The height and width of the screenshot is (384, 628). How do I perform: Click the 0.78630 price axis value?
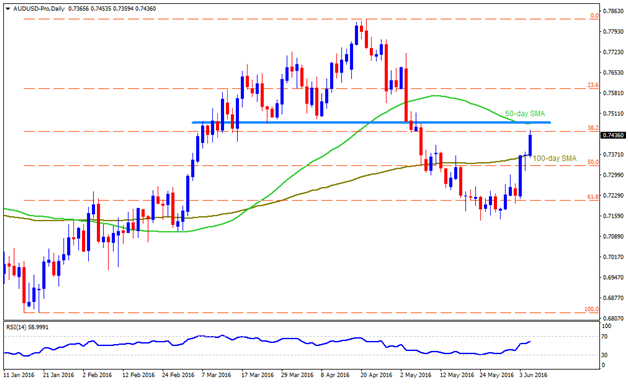click(614, 11)
